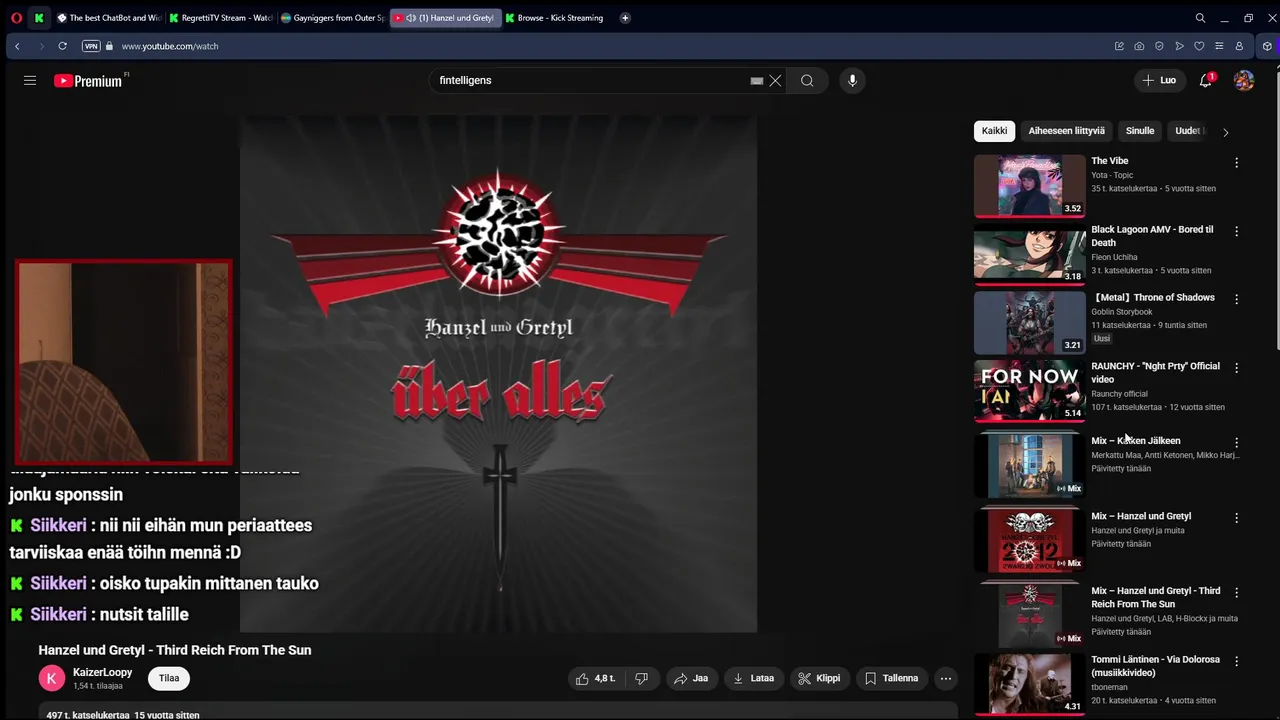This screenshot has width=1280, height=720.
Task: Open Tommi Läntinen - Via Dolorosa video
Action: pyautogui.click(x=1155, y=666)
